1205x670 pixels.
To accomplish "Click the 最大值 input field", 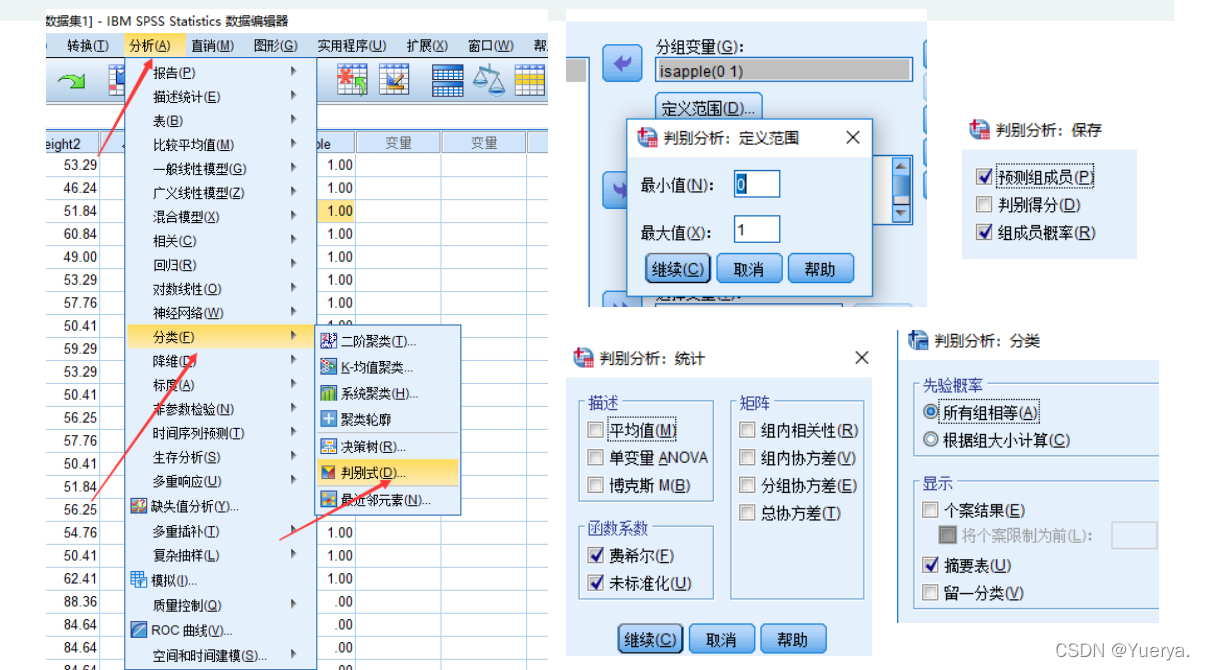I will click(757, 230).
